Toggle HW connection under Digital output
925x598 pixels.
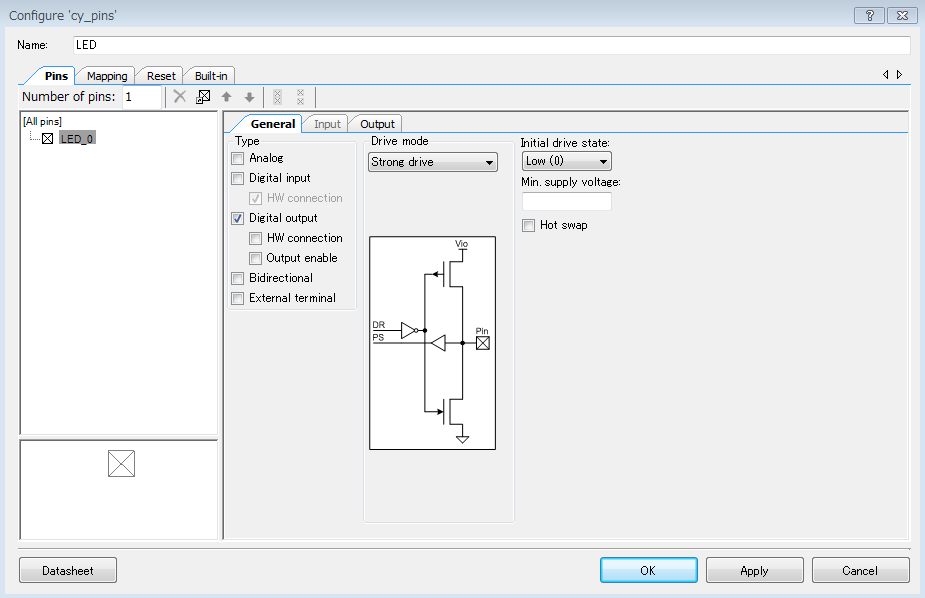255,239
